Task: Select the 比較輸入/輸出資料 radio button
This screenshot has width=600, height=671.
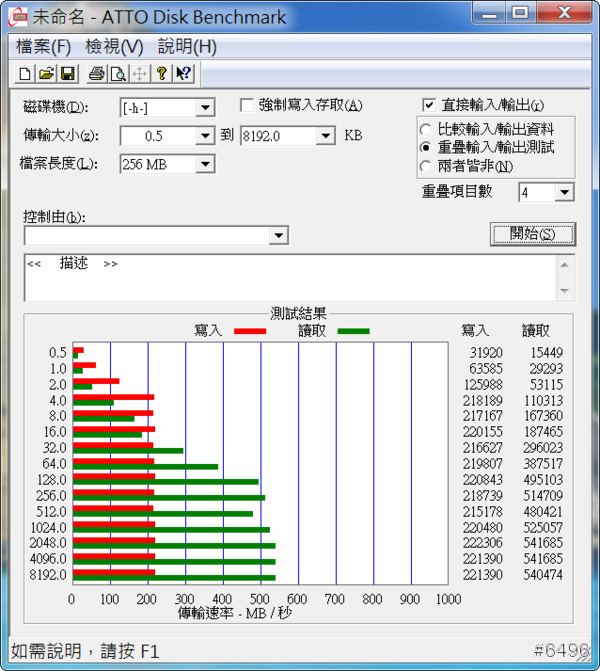Action: pyautogui.click(x=426, y=129)
